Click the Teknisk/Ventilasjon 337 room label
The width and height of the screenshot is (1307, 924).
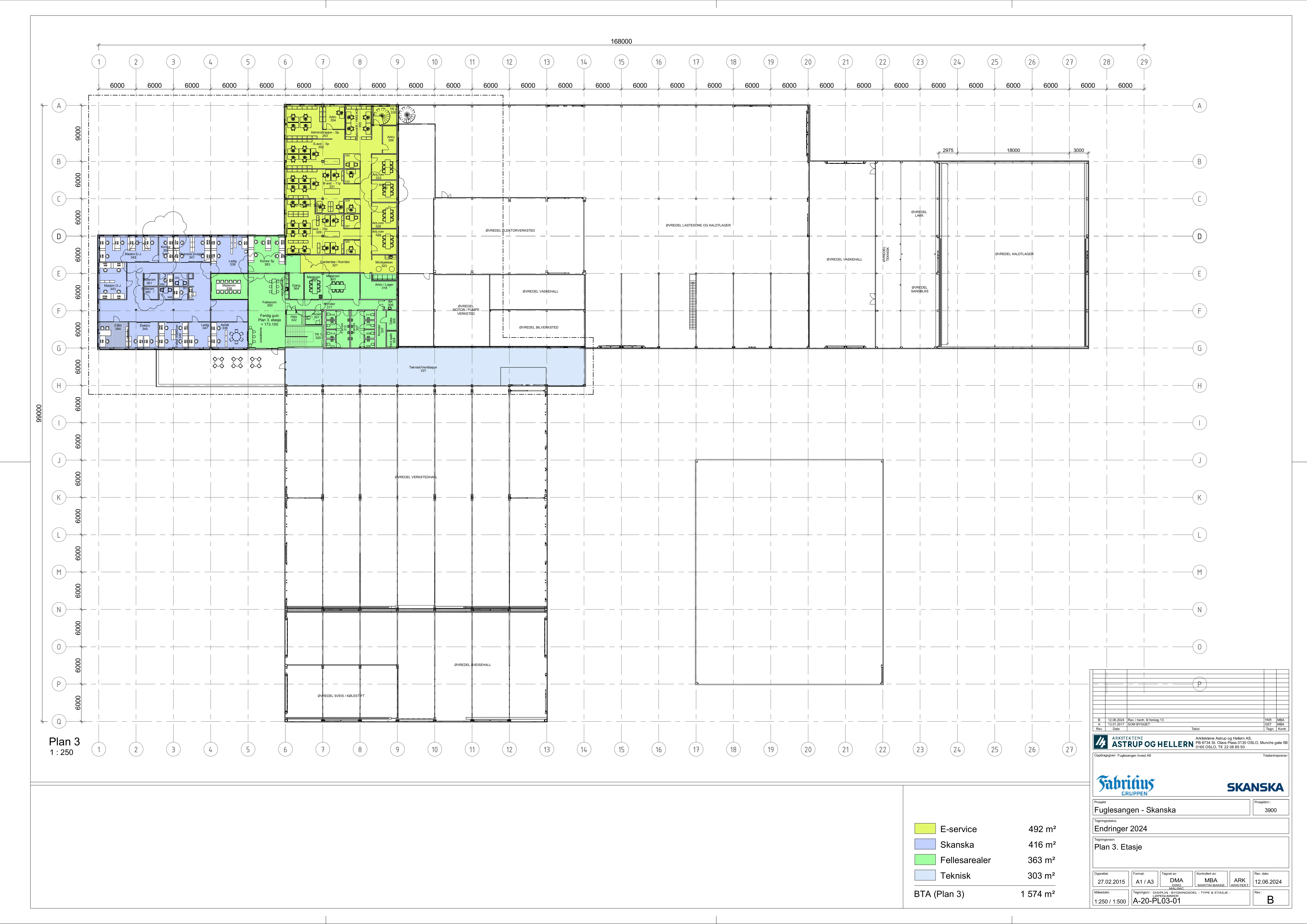click(423, 369)
